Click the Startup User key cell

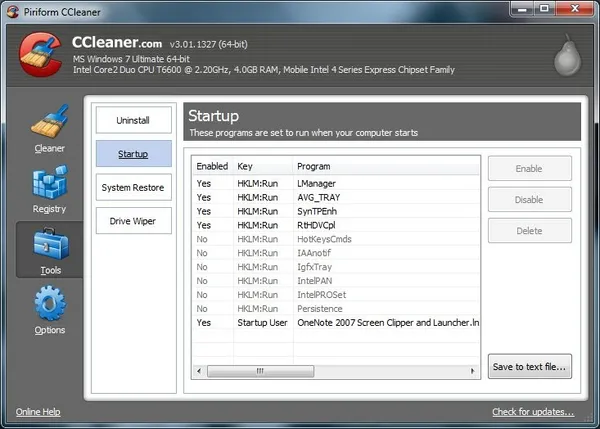[262, 323]
